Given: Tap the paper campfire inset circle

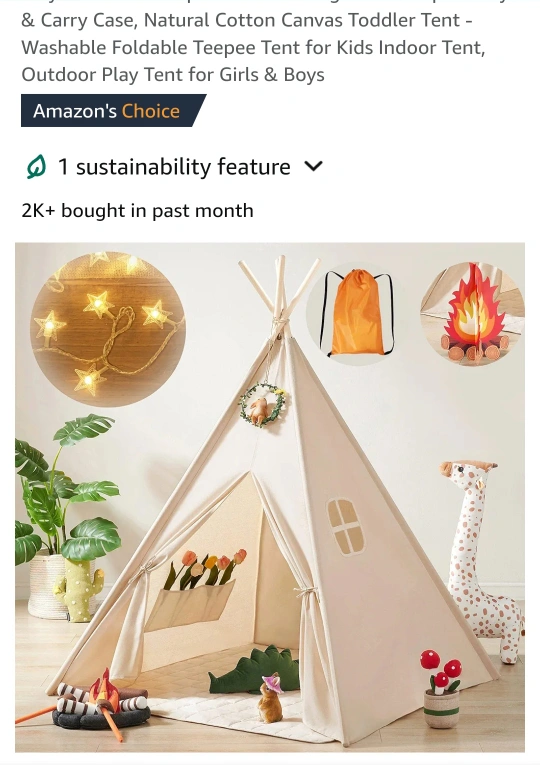Looking at the screenshot, I should point(472,313).
